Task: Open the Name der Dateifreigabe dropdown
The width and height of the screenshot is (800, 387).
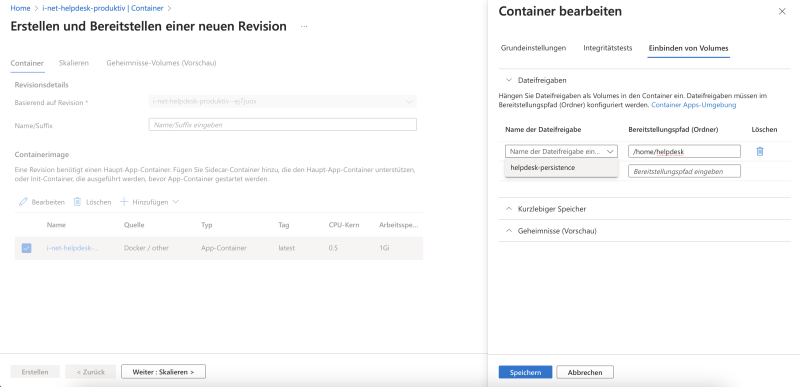Action: pos(561,151)
